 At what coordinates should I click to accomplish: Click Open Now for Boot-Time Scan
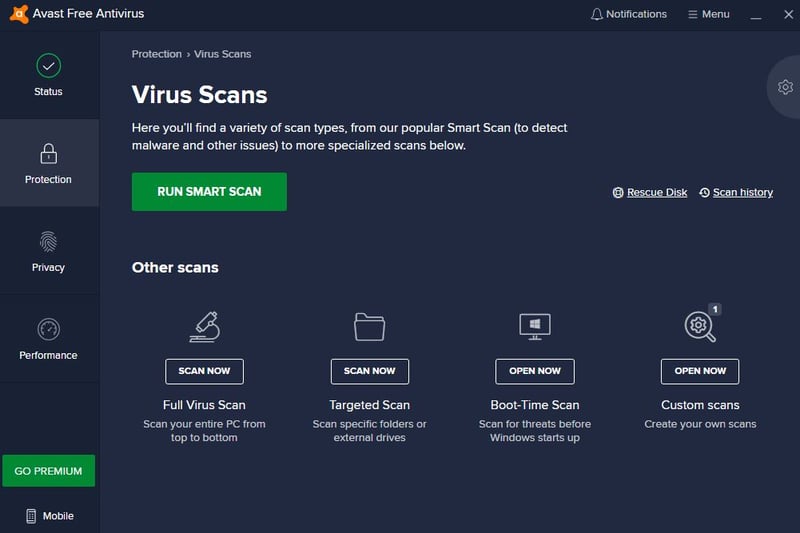pyautogui.click(x=535, y=371)
